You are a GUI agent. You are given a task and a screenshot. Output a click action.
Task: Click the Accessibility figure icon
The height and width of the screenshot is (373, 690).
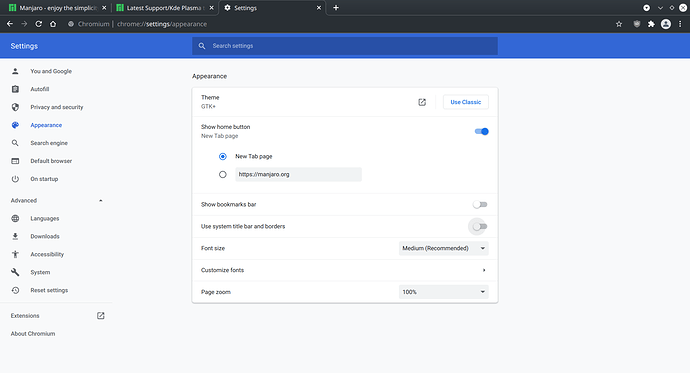15,254
